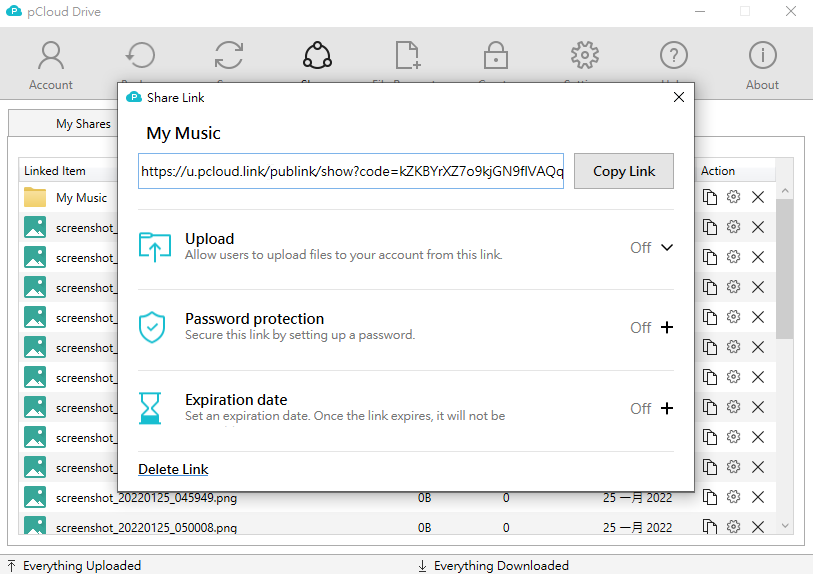The image size is (813, 574).
Task: Click the Upload folder icon in dialog
Action: [x=154, y=247]
